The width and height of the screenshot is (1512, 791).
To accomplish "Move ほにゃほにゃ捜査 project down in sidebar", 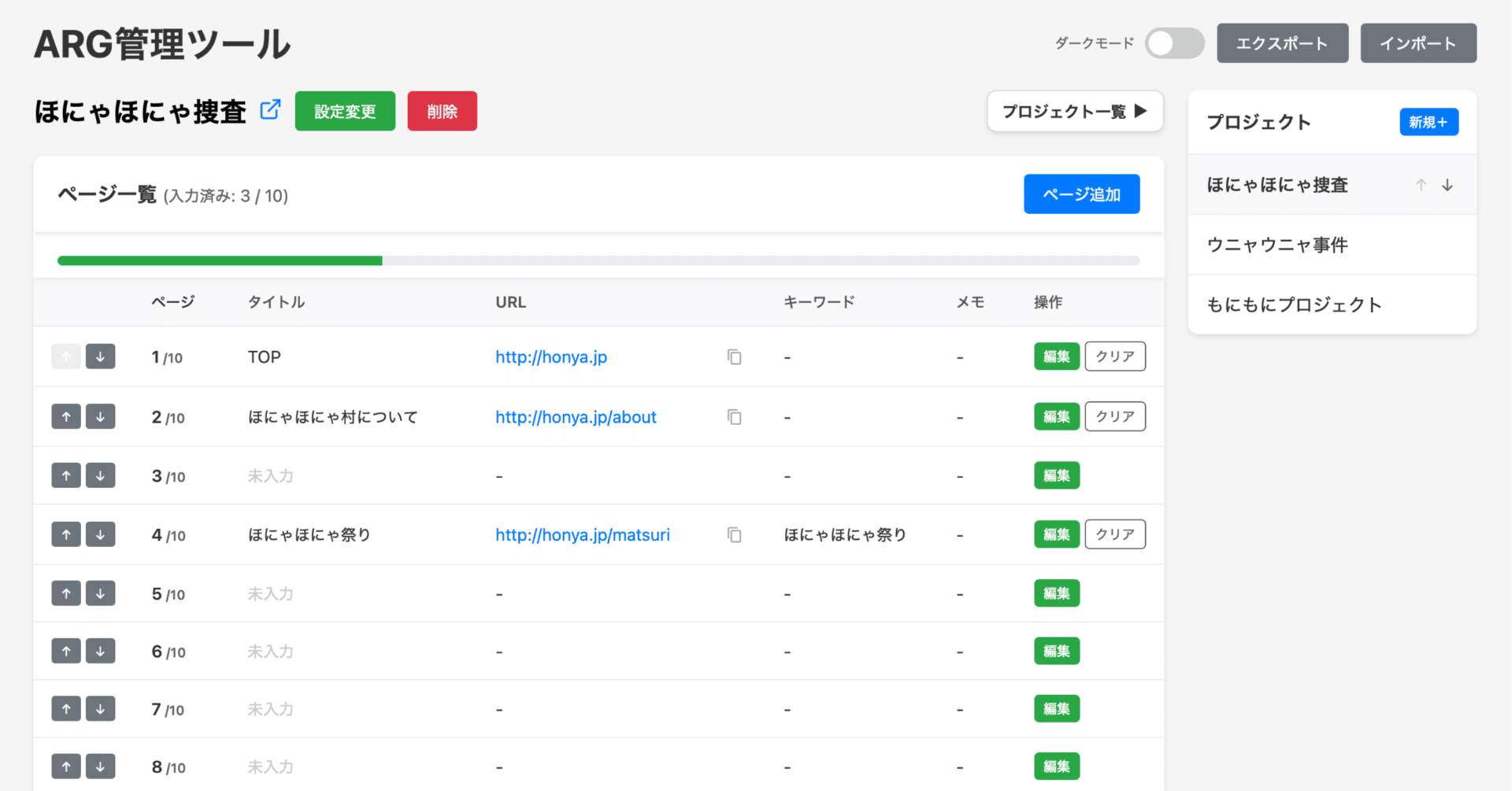I will click(x=1447, y=185).
